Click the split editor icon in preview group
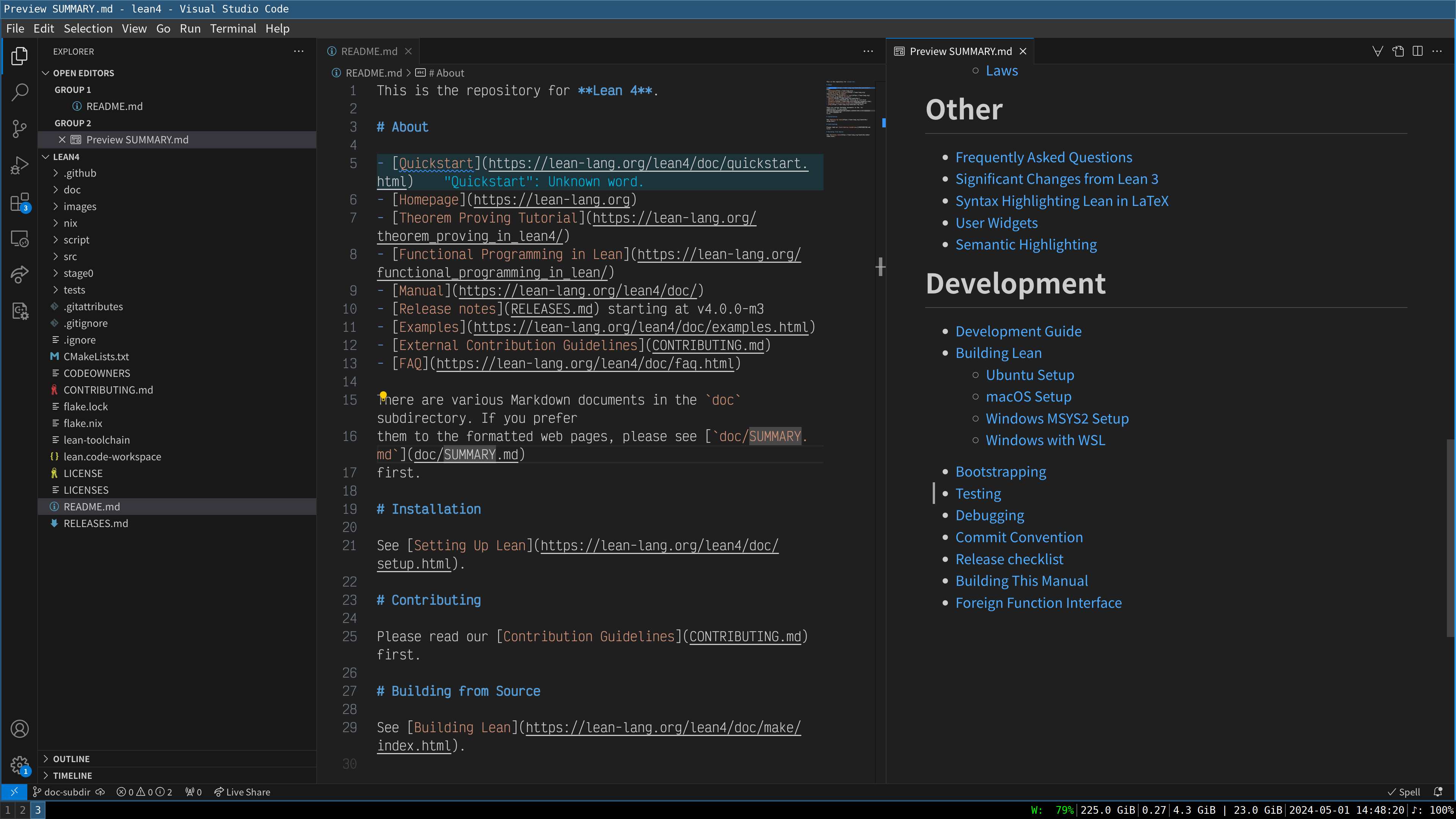 (1418, 52)
